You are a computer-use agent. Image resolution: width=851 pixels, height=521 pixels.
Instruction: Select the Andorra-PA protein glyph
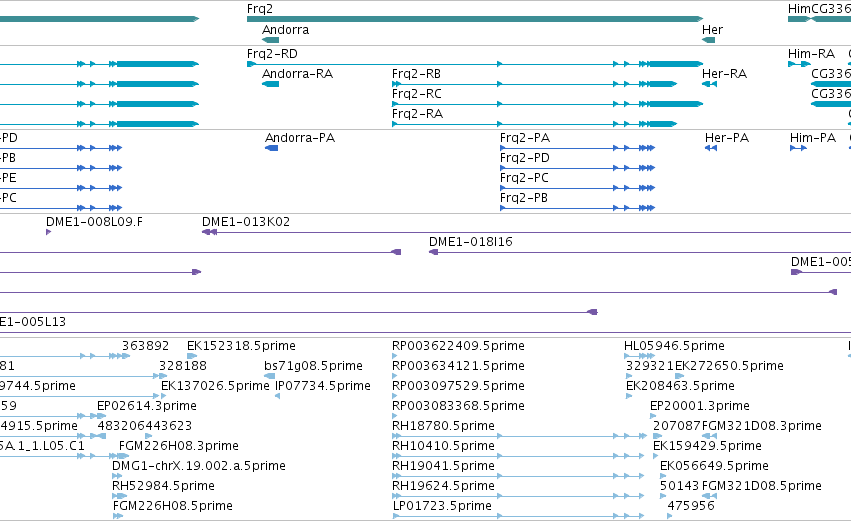[x=271, y=148]
